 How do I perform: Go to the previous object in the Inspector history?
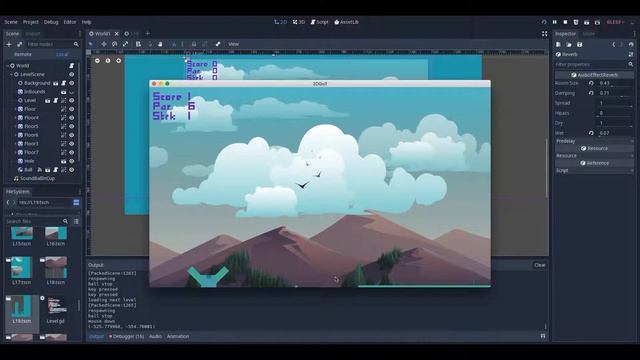(x=613, y=44)
